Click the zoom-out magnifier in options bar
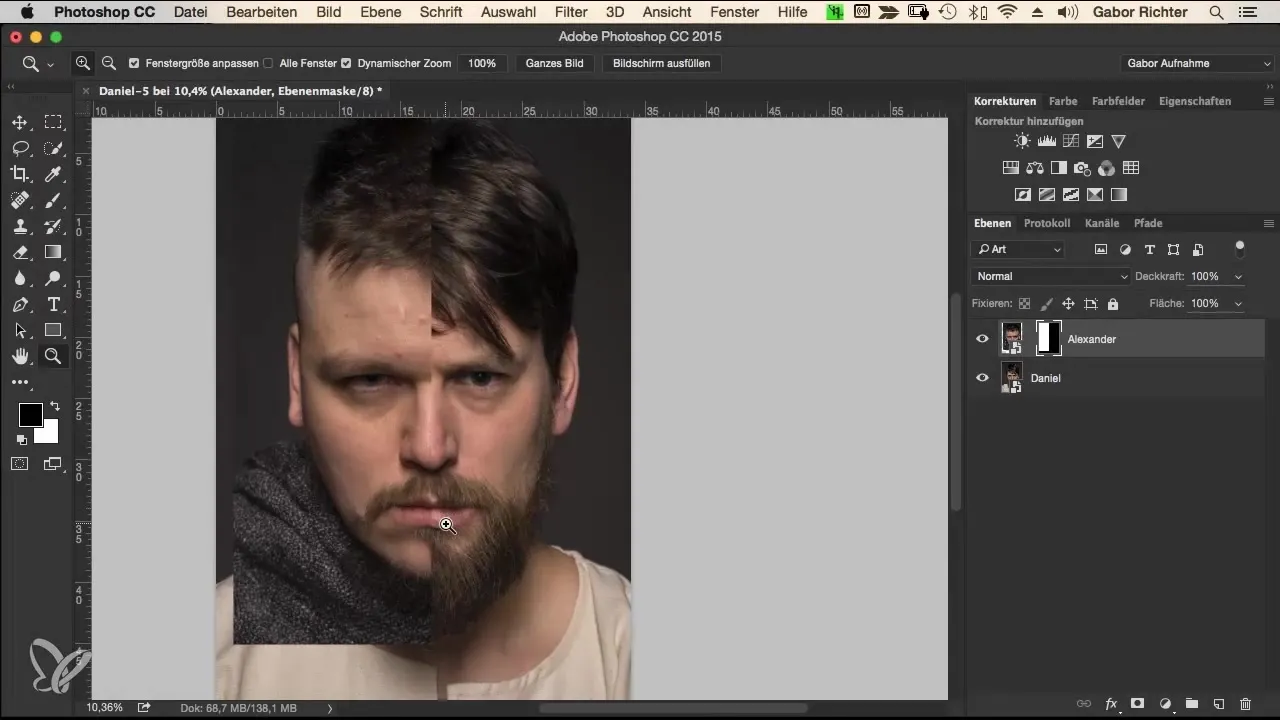Viewport: 1280px width, 720px height. pos(109,63)
